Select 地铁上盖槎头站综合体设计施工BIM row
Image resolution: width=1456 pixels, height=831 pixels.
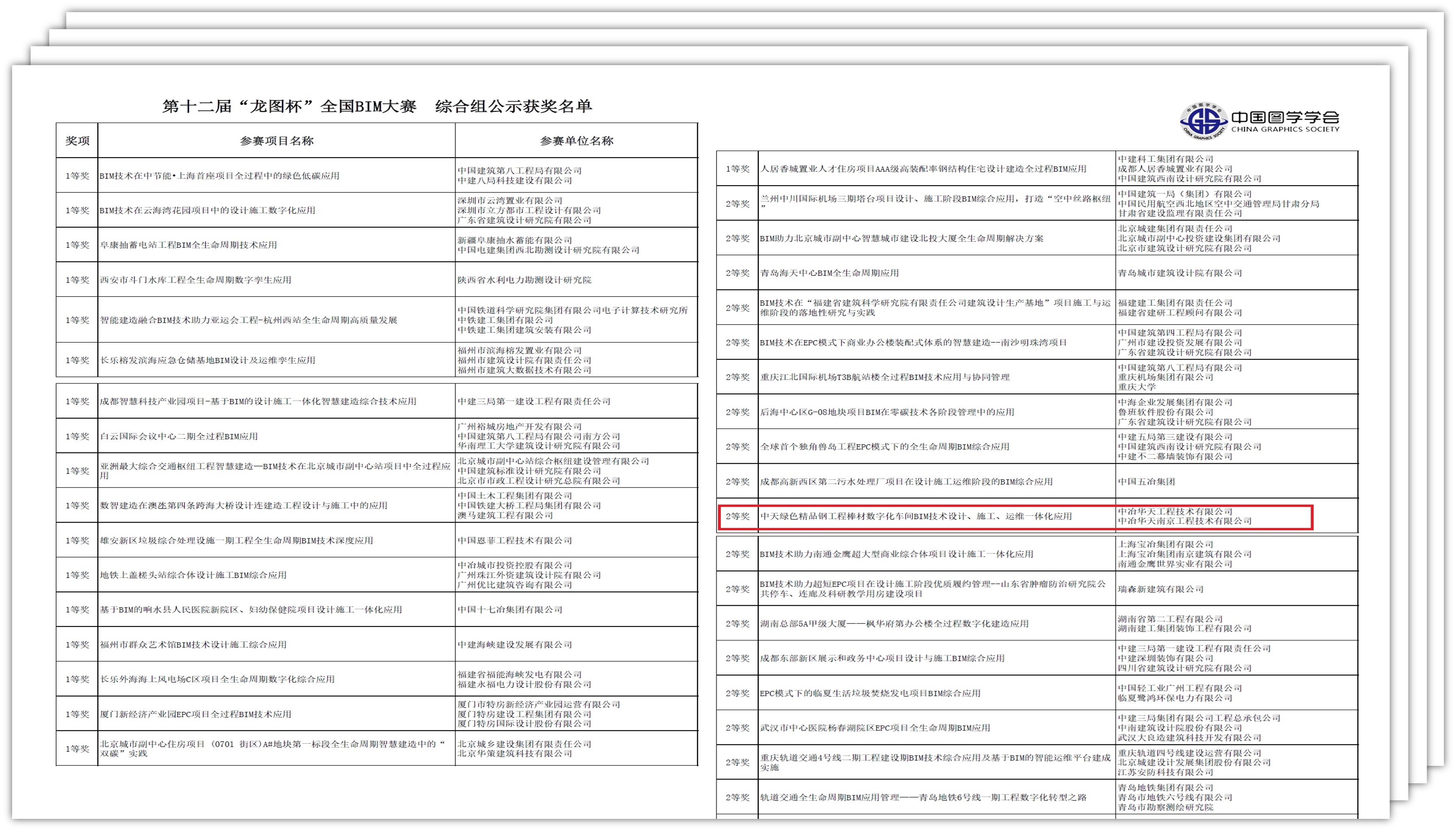(x=376, y=575)
